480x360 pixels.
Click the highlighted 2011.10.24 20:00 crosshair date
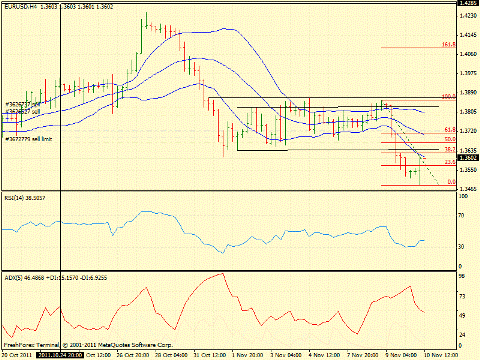click(60, 355)
